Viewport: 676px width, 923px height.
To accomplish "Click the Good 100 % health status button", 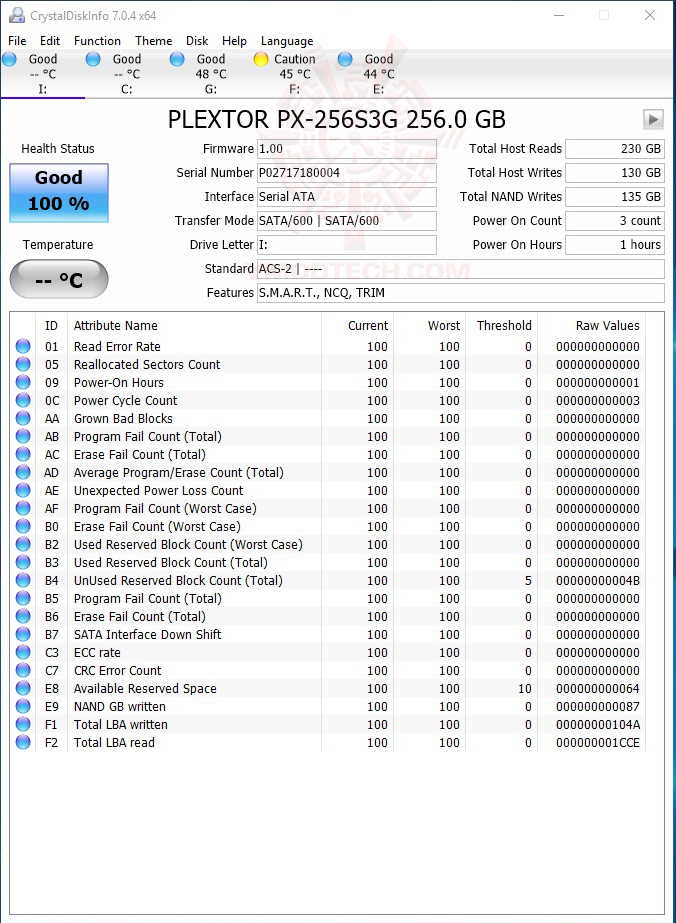I will pos(59,192).
